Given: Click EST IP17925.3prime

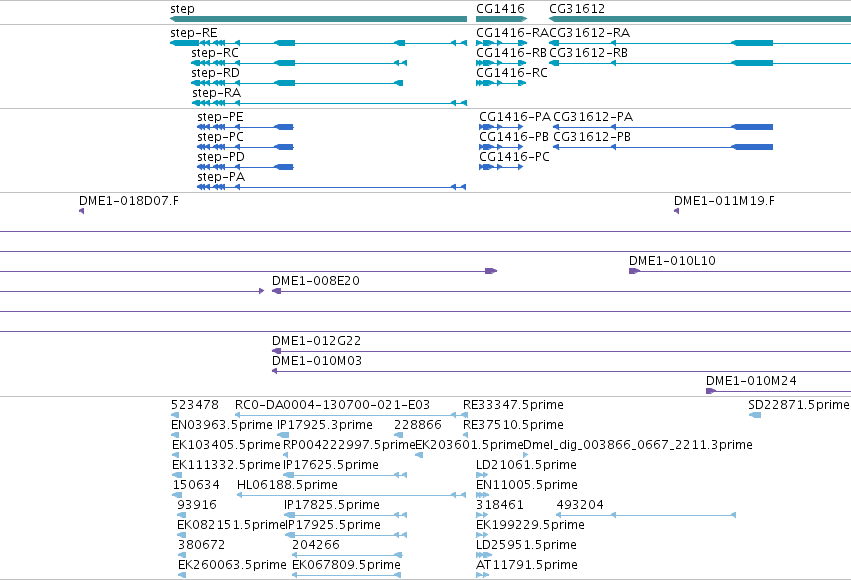Looking at the screenshot, I should point(325,425).
